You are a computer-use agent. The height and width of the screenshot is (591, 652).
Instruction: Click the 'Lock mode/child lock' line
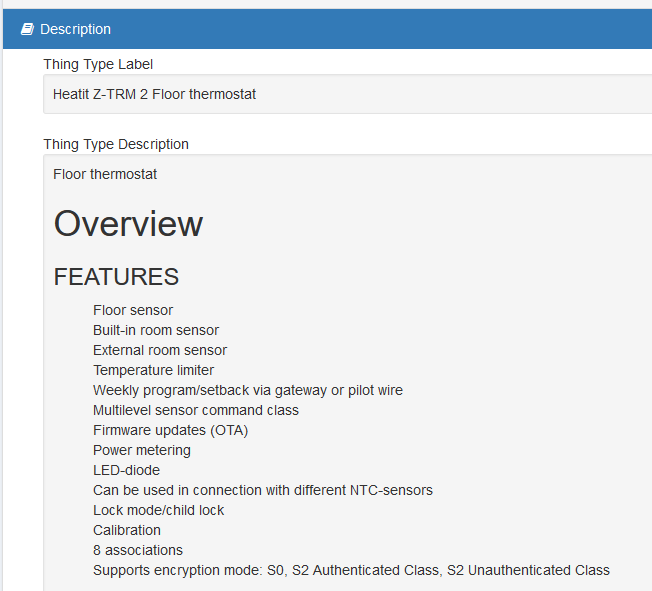click(x=158, y=510)
